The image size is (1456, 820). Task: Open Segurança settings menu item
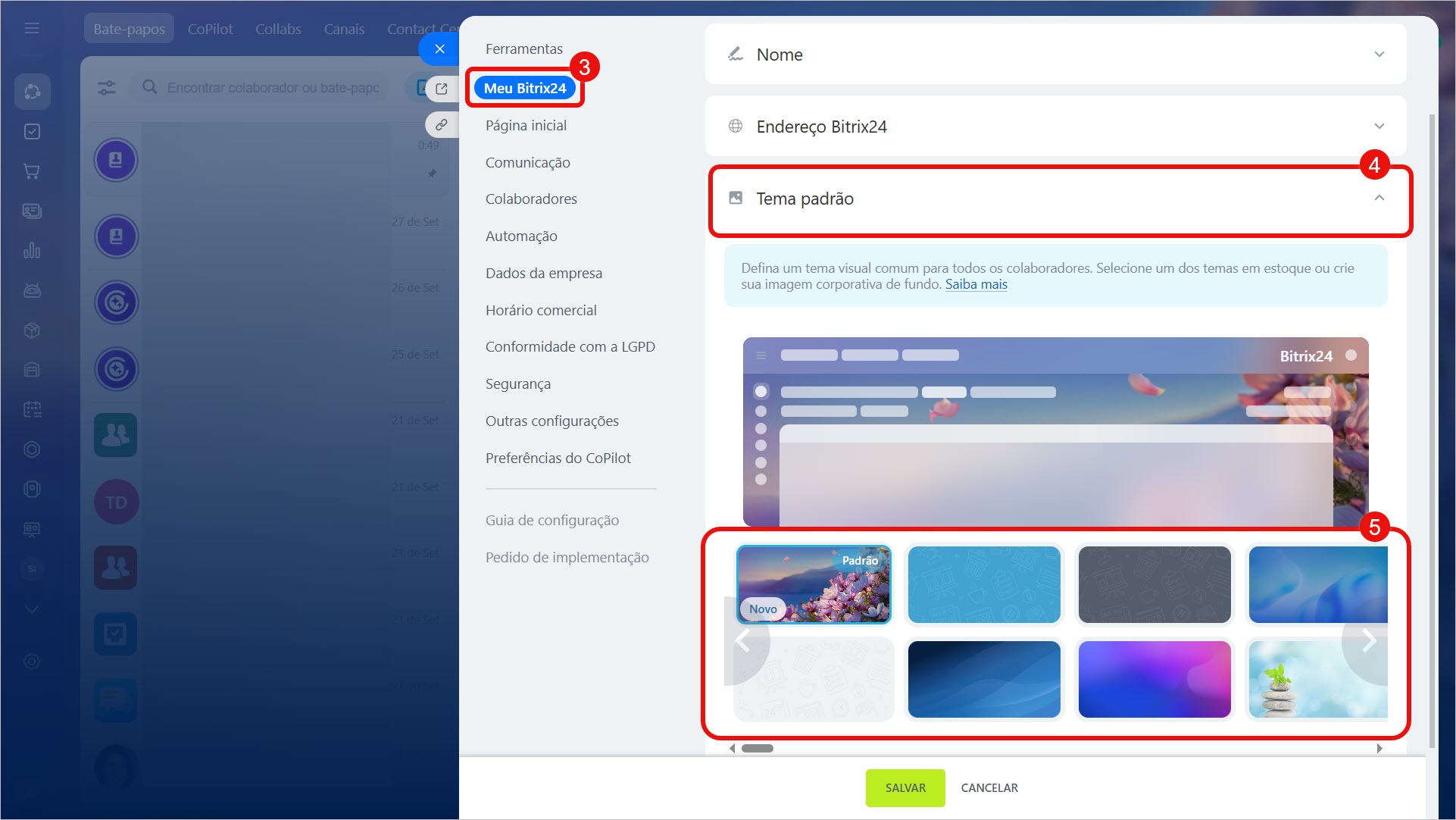tap(518, 384)
